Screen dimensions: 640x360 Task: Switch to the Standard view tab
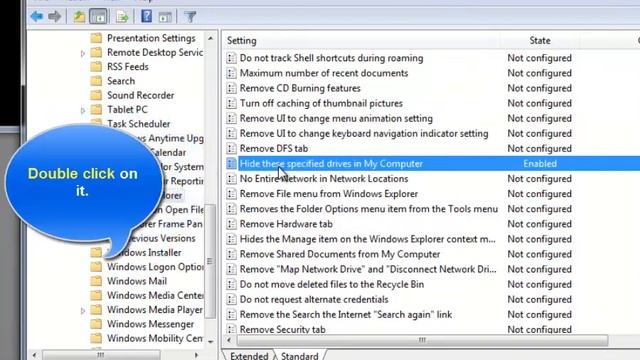[300, 356]
